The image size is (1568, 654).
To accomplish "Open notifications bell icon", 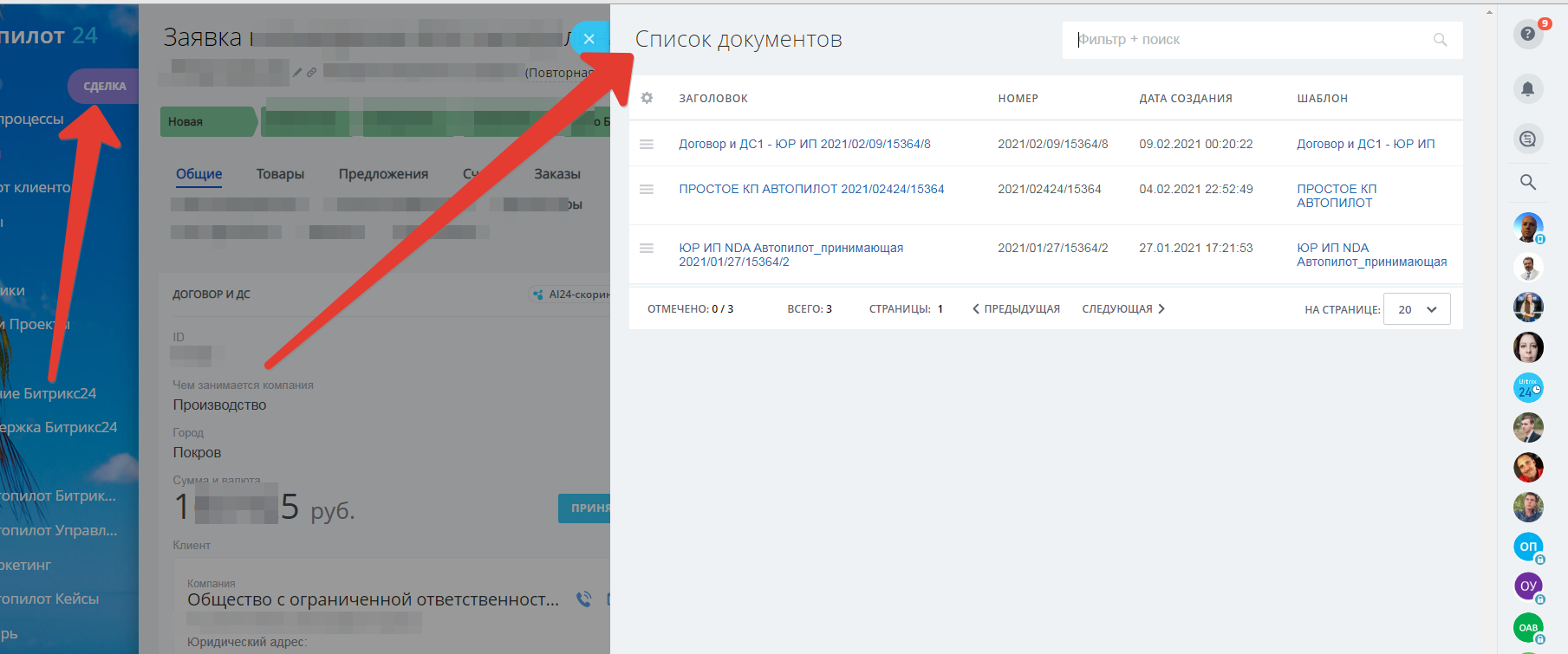I will 1527,88.
